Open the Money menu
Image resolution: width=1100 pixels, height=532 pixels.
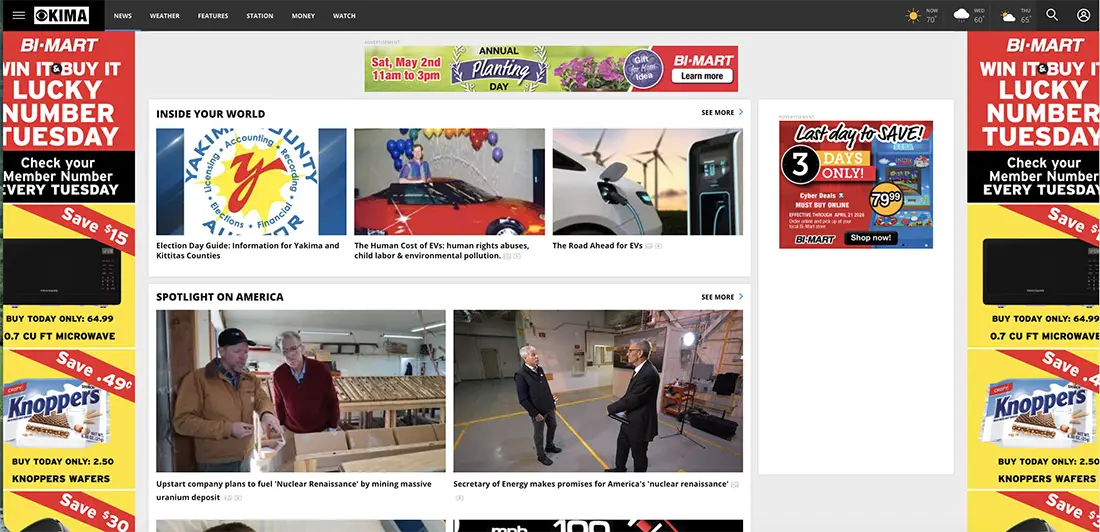coord(303,15)
